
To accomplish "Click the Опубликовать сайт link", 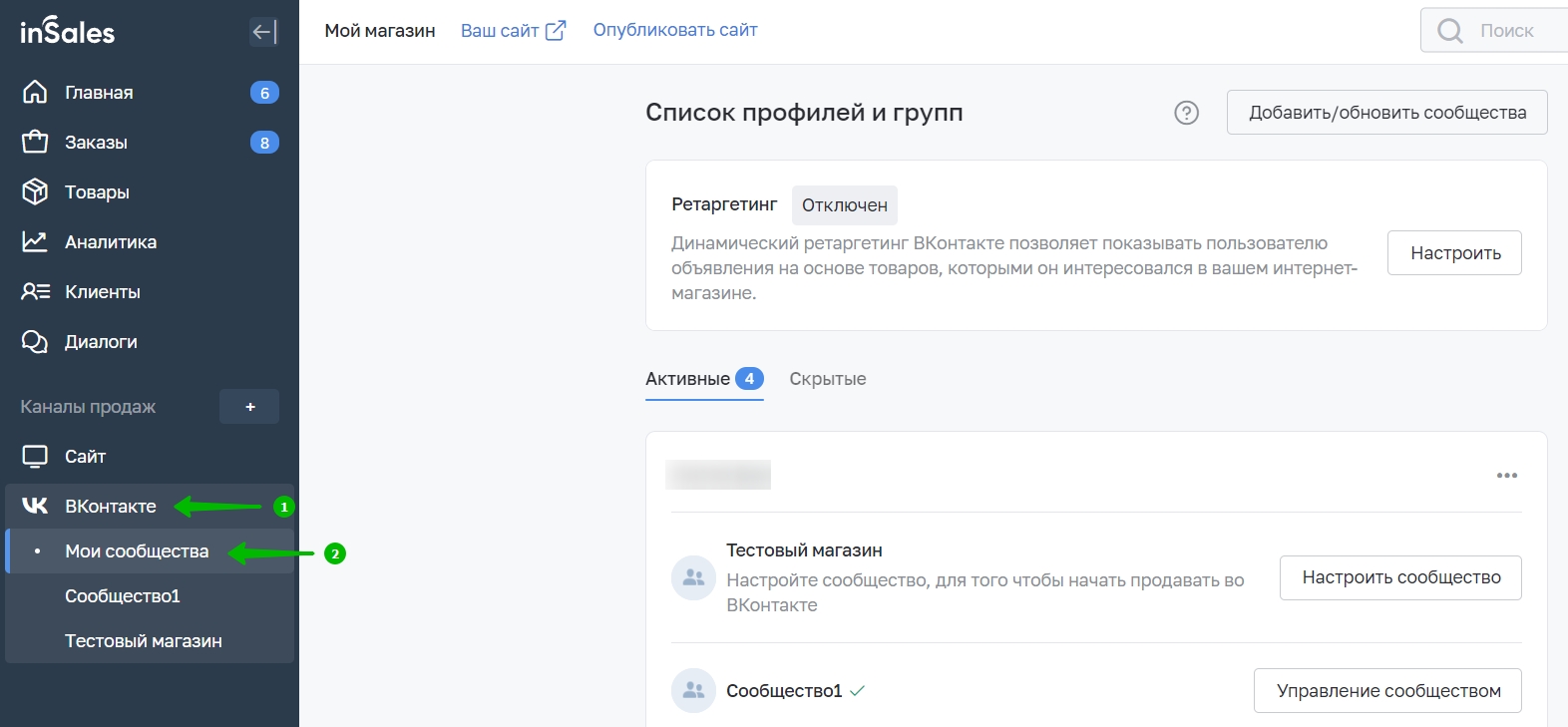I will 675,30.
